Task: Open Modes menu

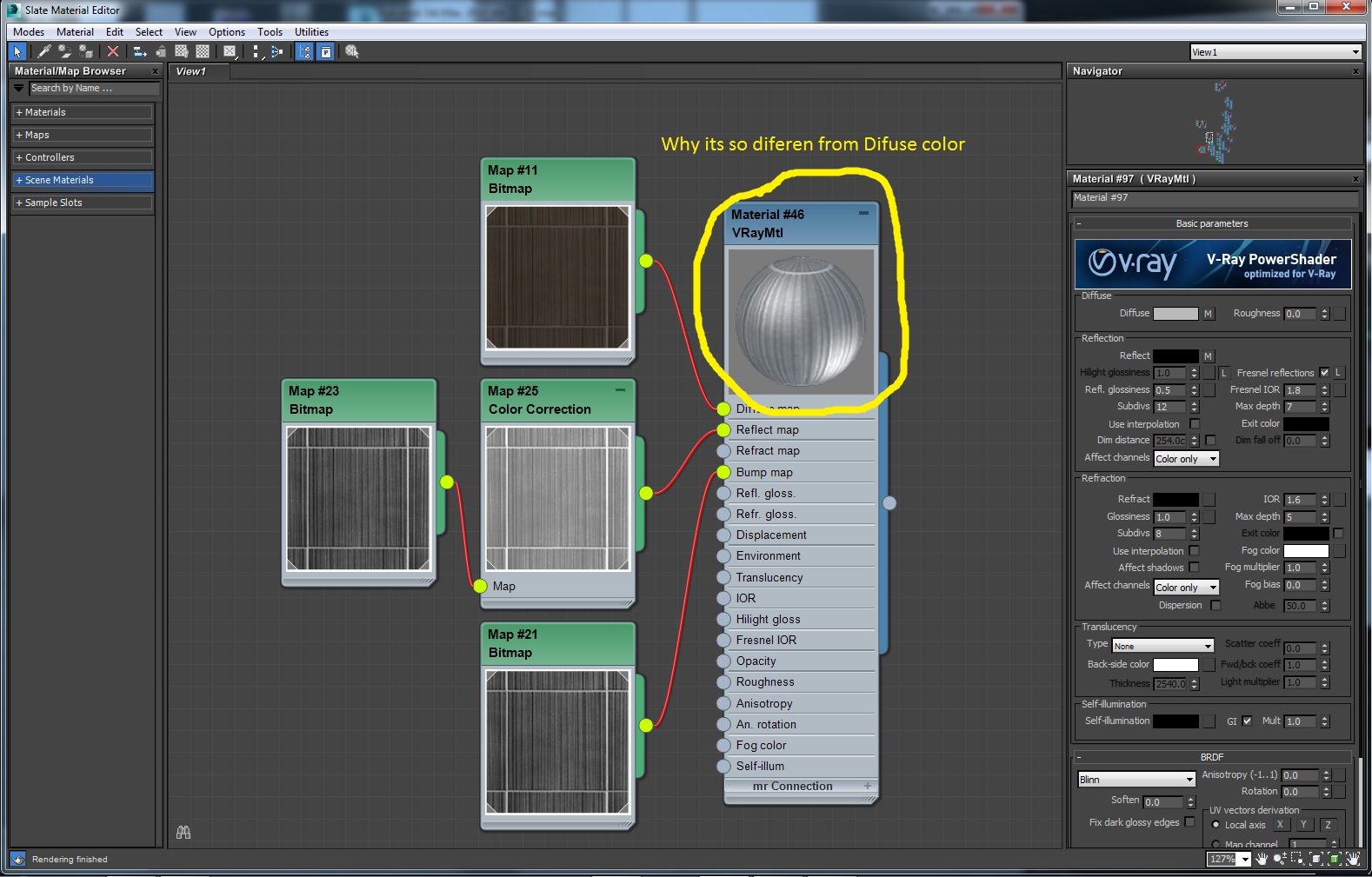Action: pos(29,31)
